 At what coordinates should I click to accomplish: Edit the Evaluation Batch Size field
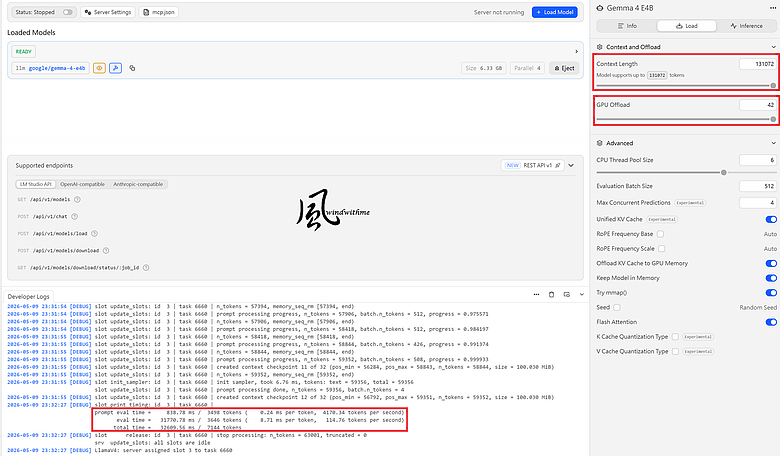758,186
